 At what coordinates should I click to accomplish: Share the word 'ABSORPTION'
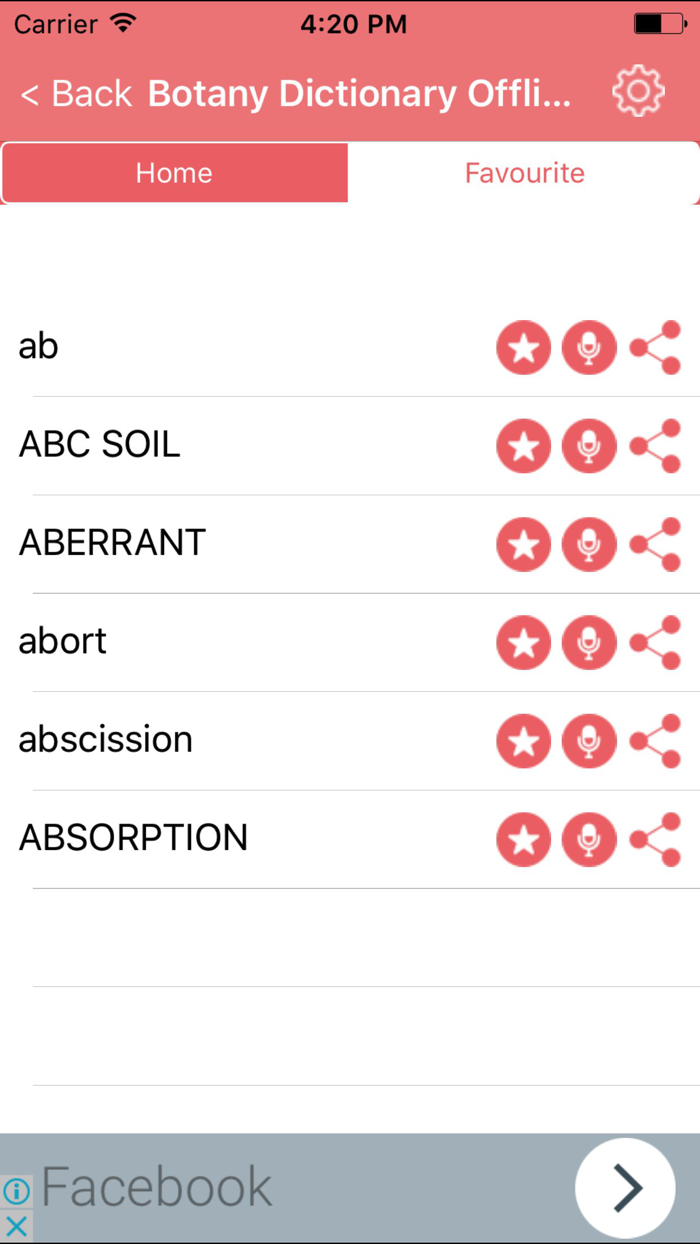(656, 840)
